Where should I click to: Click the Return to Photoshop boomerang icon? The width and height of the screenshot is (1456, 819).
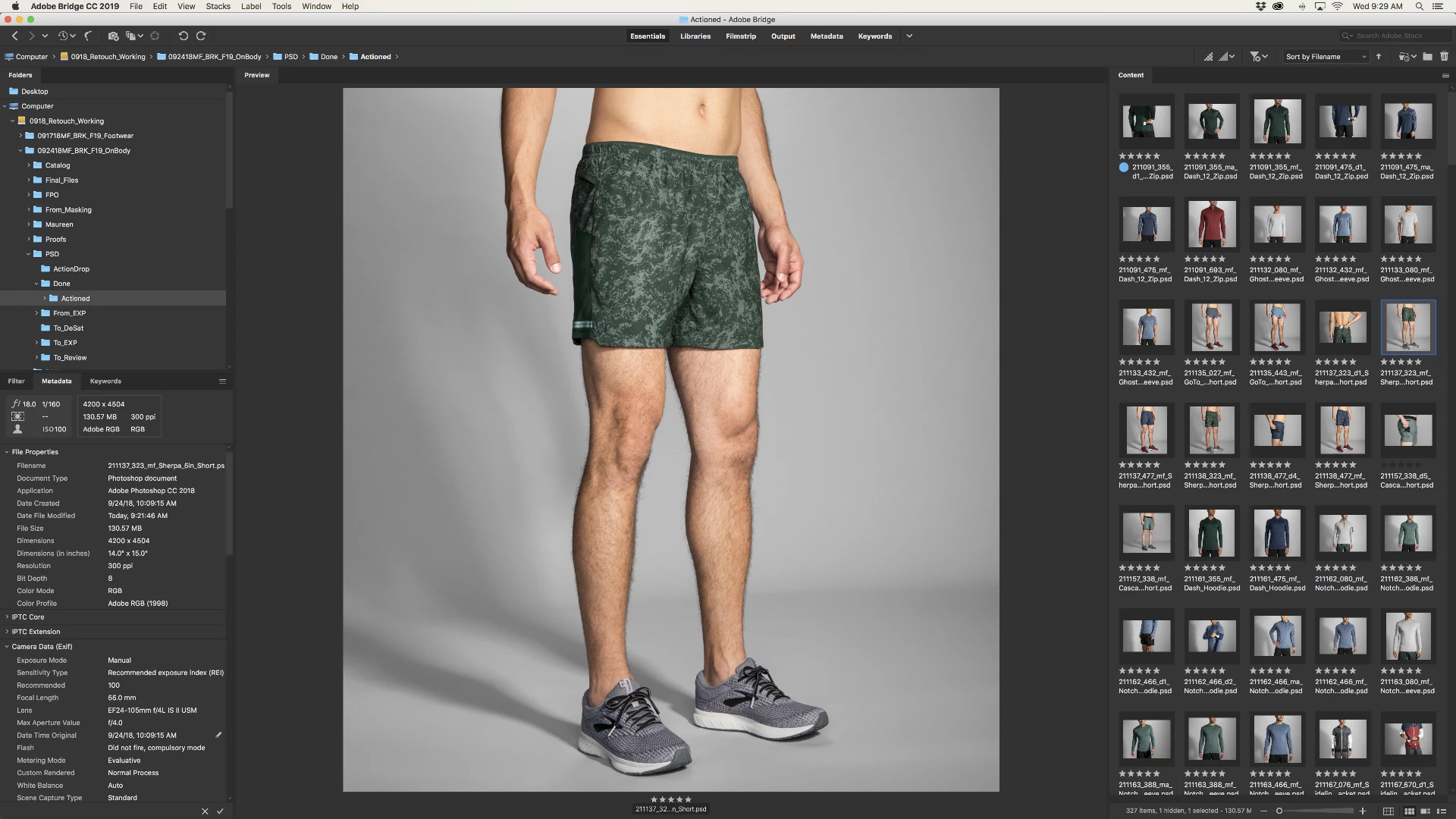pyautogui.click(x=88, y=36)
